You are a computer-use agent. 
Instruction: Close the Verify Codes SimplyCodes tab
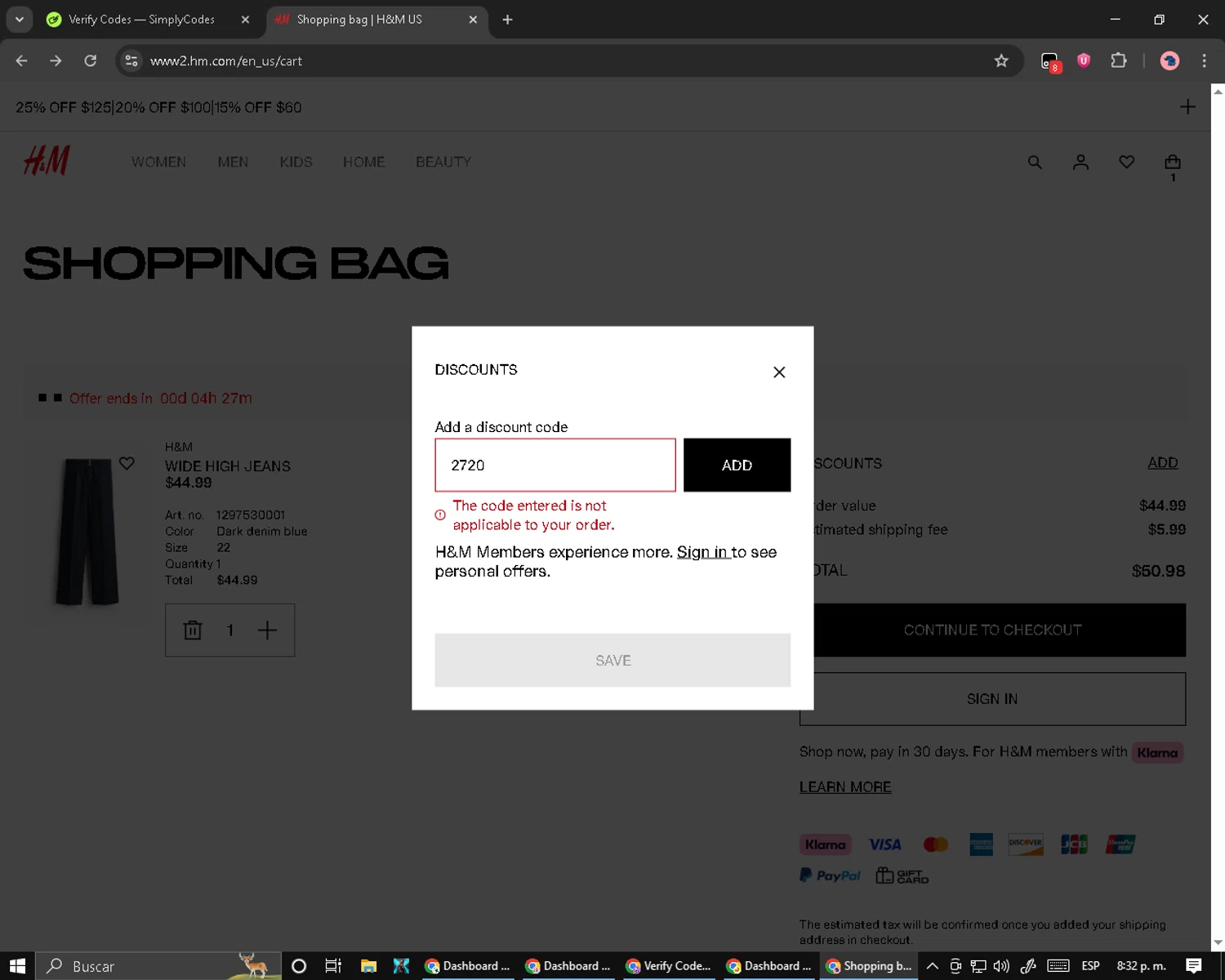(245, 20)
